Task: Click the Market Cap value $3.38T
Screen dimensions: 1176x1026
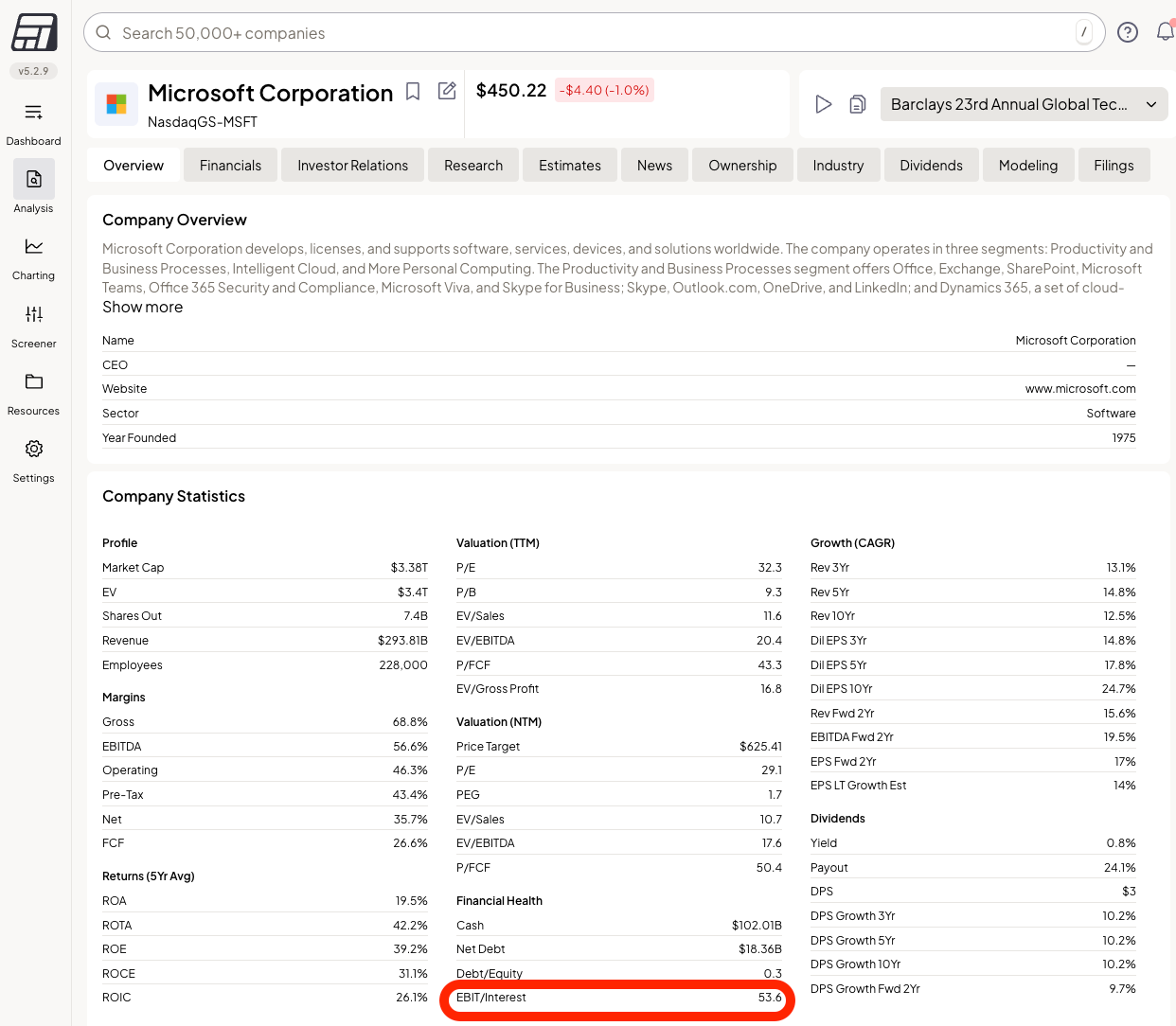Action: click(x=410, y=568)
